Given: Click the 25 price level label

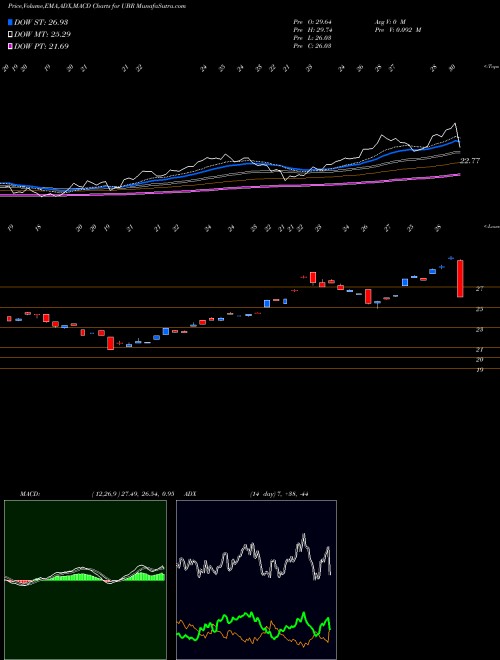Looking at the screenshot, I should pos(479,309).
